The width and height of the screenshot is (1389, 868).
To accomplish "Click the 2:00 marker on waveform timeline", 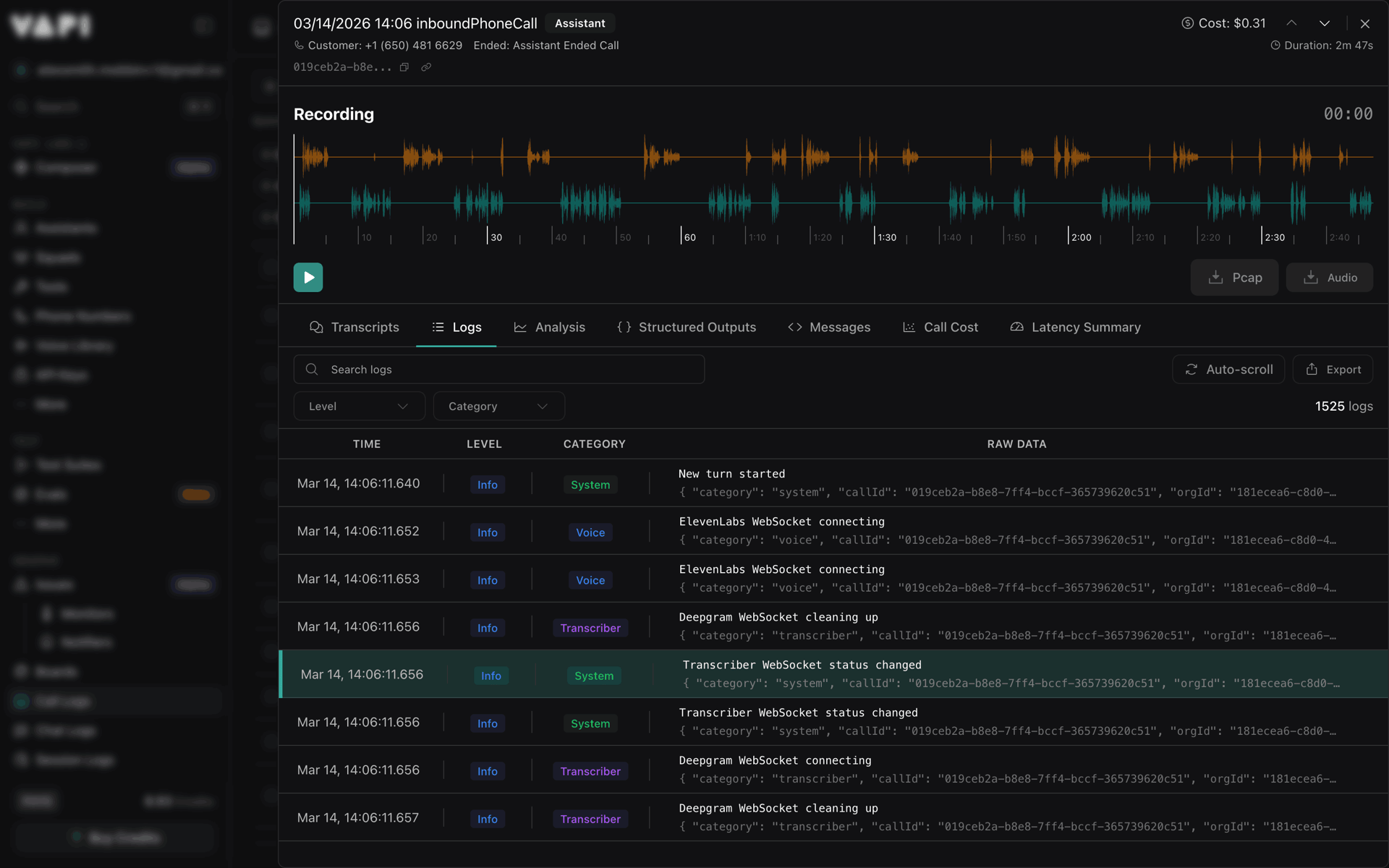I will 1081,237.
